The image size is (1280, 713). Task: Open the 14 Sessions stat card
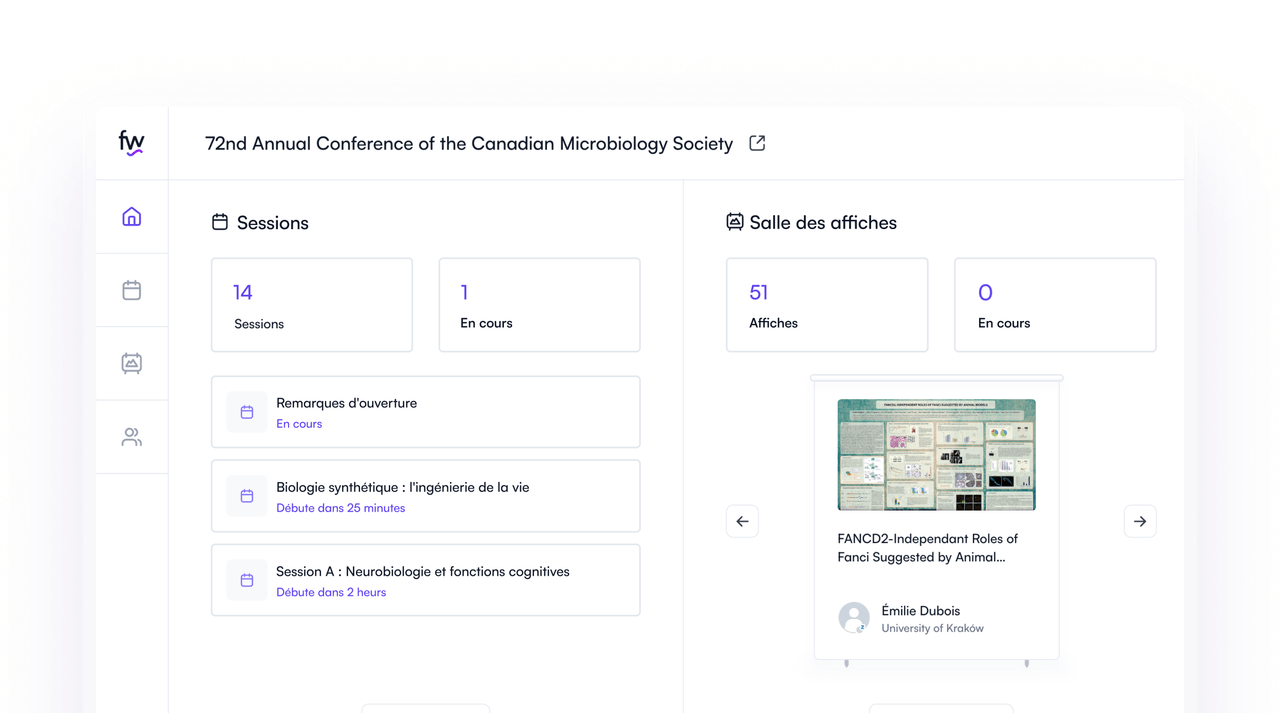[x=311, y=305]
